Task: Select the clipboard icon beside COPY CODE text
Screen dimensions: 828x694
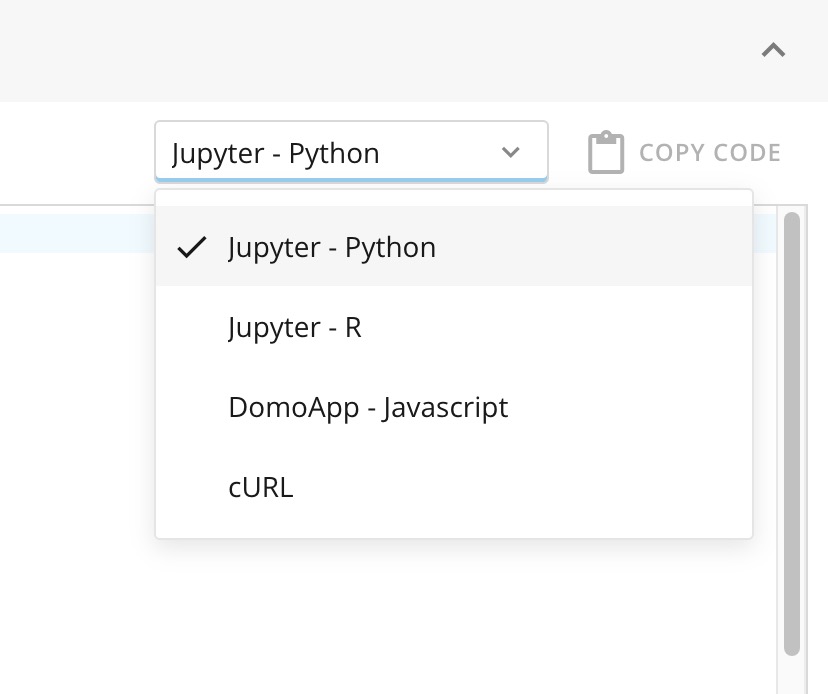Action: tap(605, 152)
